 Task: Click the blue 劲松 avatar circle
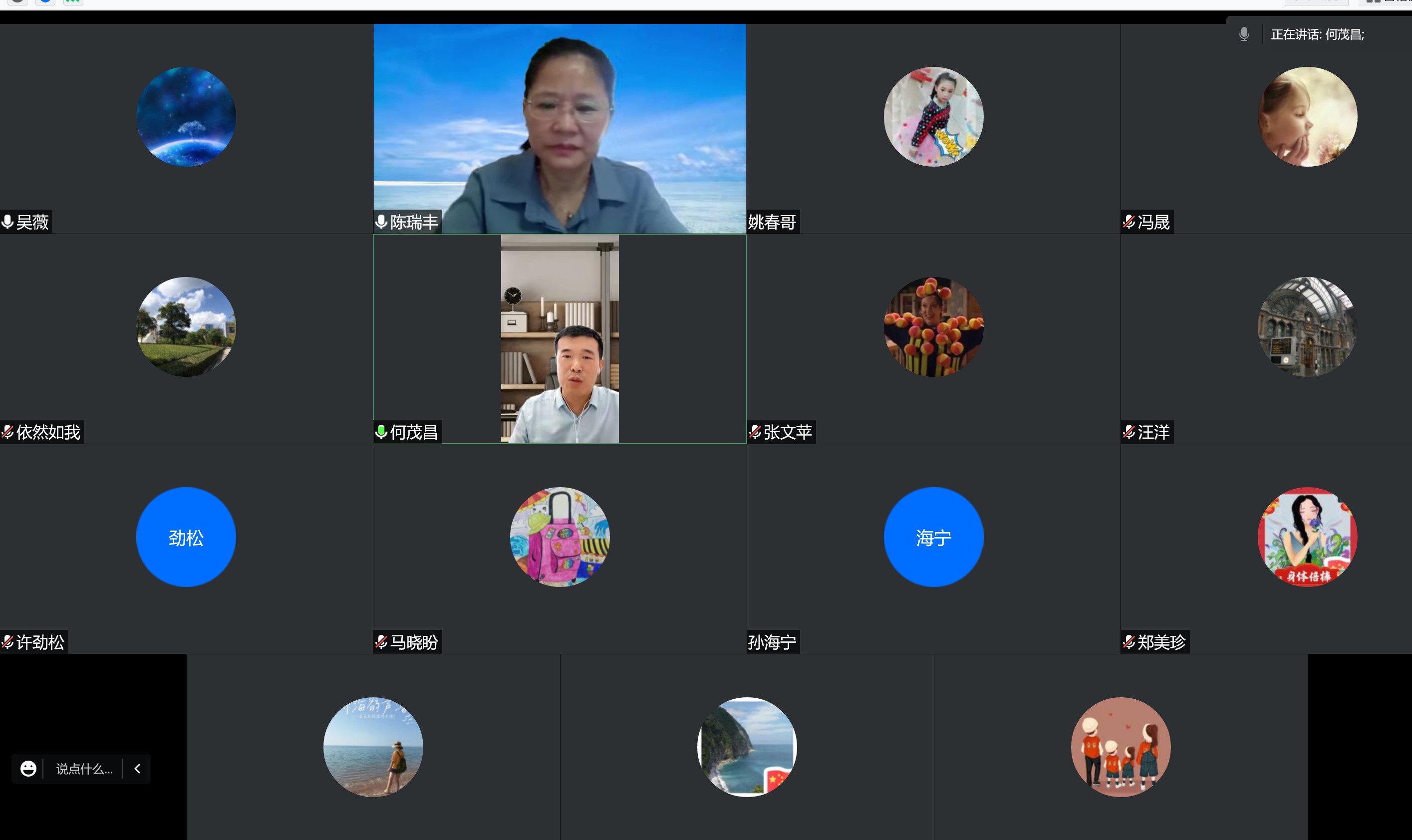pyautogui.click(x=186, y=537)
